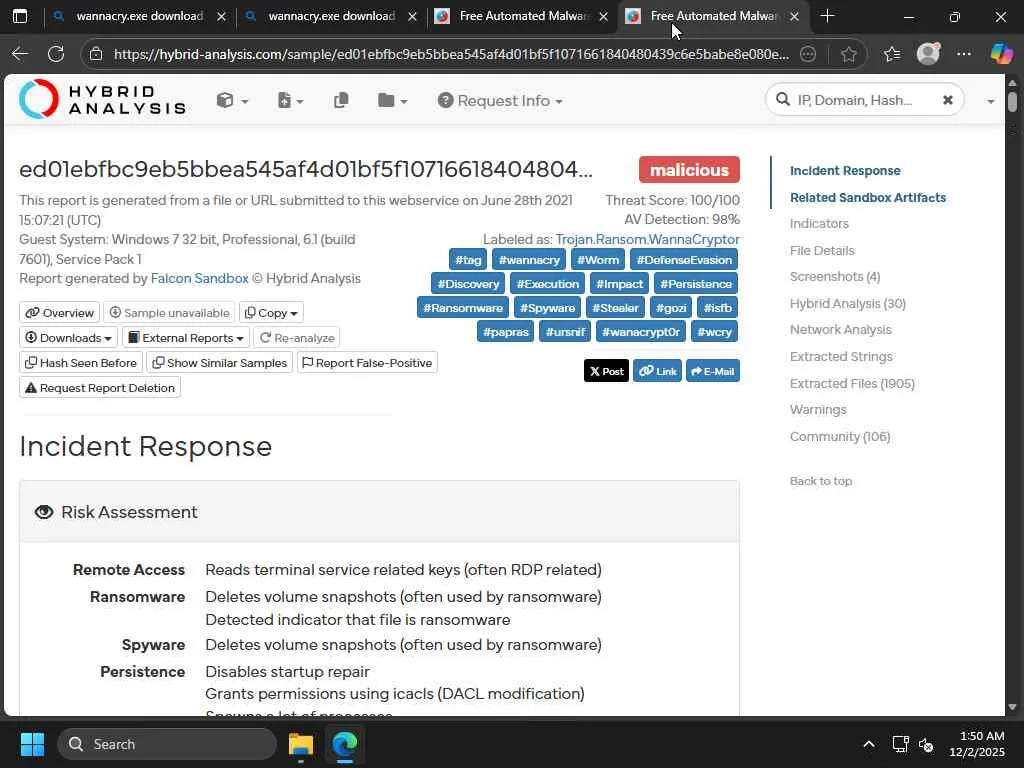1024x768 pixels.
Task: Open the Copilot icon in Edge toolbar
Action: click(x=1001, y=54)
